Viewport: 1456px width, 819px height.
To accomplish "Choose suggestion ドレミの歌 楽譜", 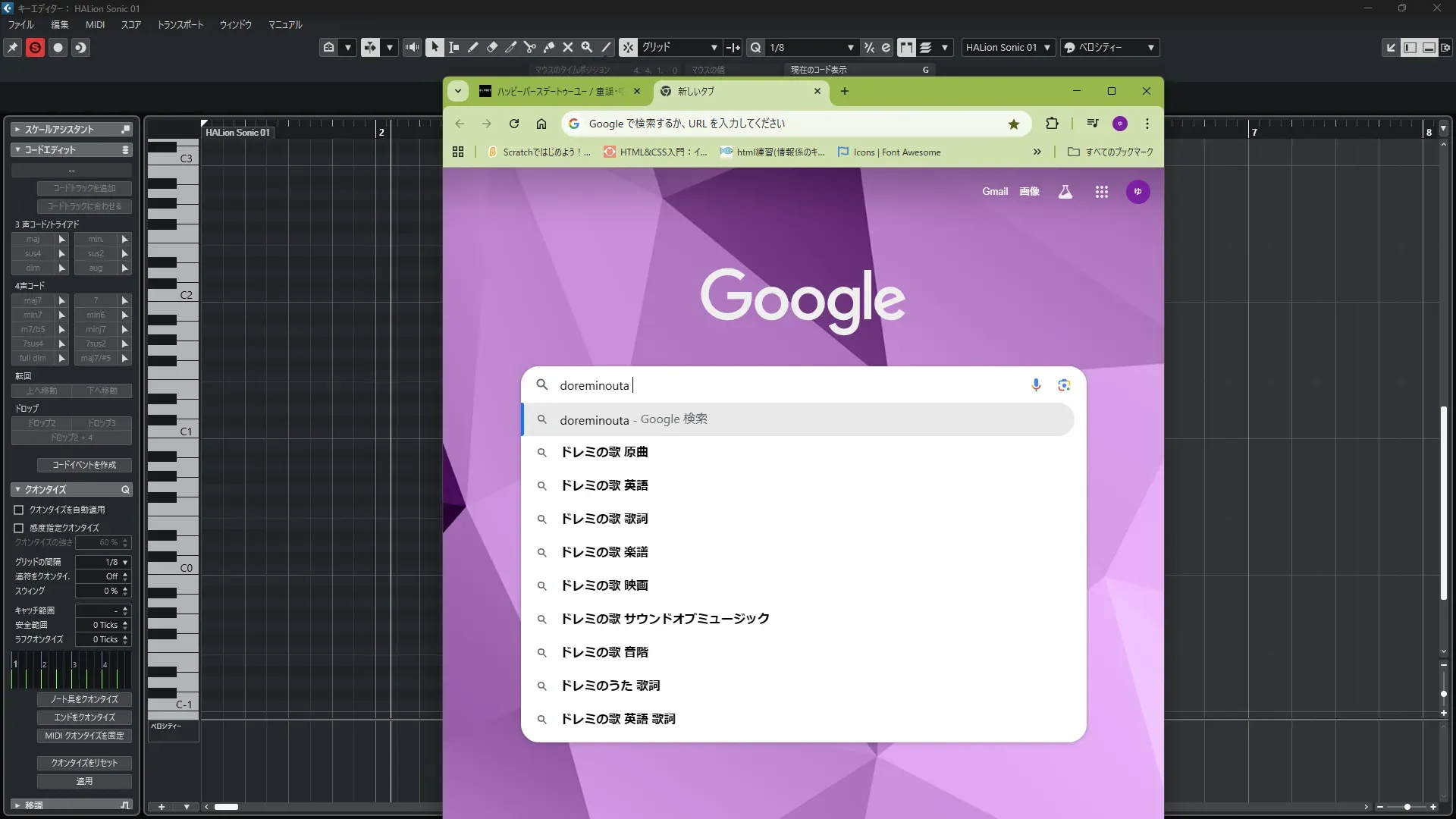I will [x=604, y=552].
